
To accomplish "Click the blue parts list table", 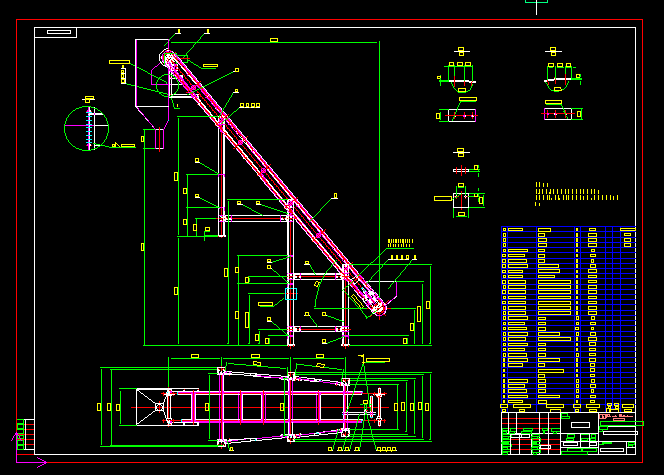I will pos(568,319).
